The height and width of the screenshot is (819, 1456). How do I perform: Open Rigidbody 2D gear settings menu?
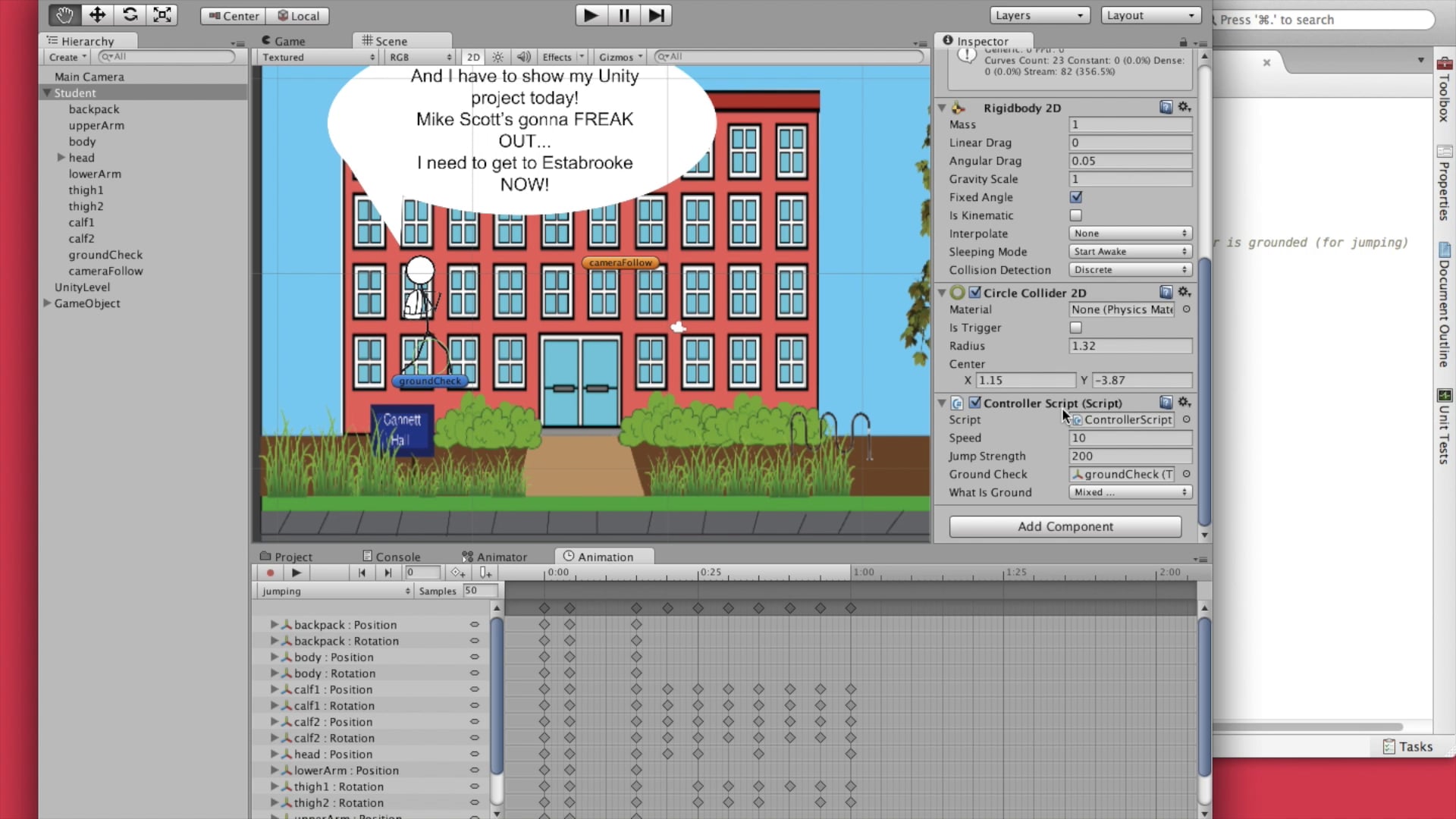[x=1185, y=108]
